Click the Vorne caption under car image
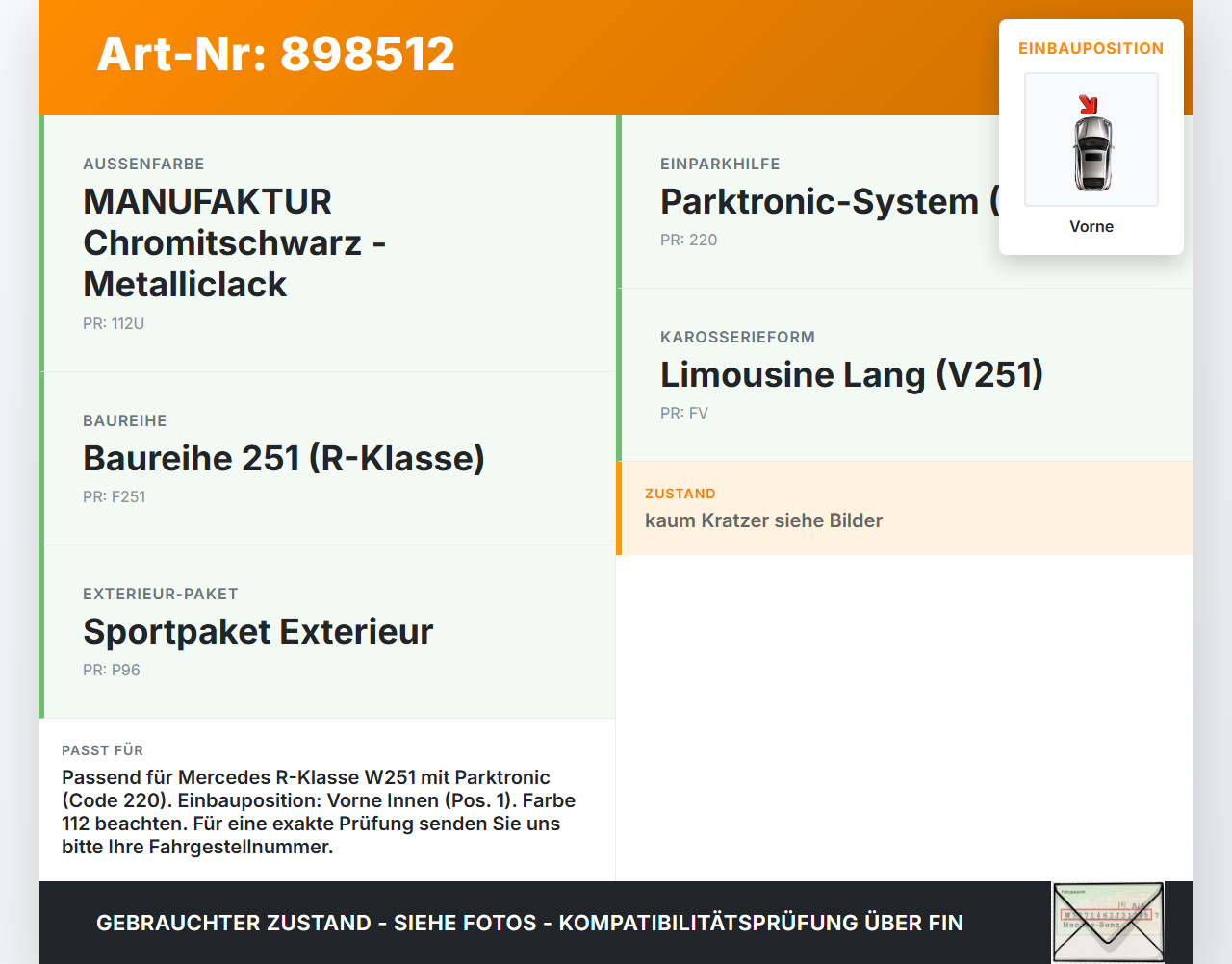This screenshot has width=1232, height=964. click(1091, 226)
